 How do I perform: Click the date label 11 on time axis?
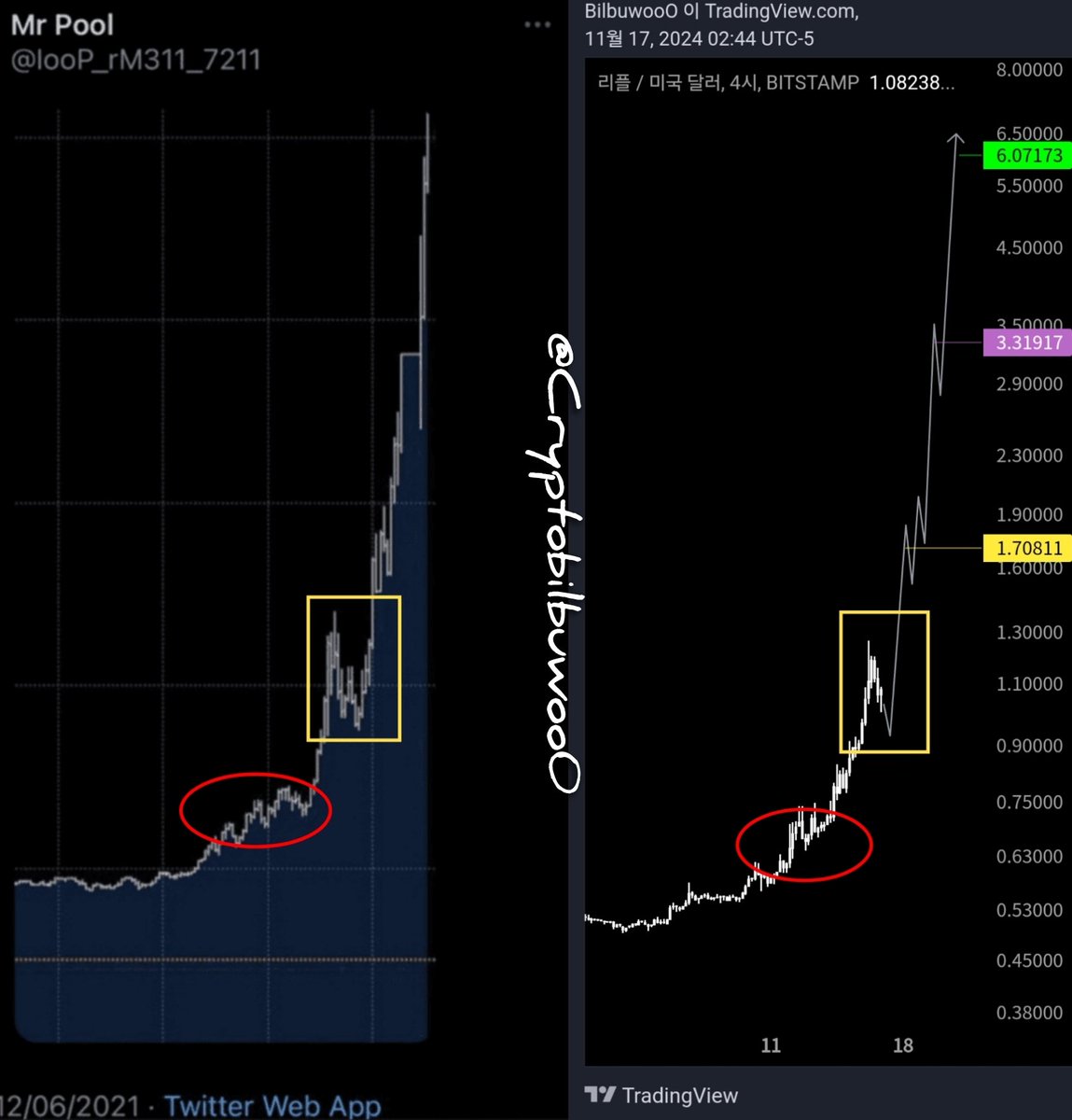point(771,1045)
